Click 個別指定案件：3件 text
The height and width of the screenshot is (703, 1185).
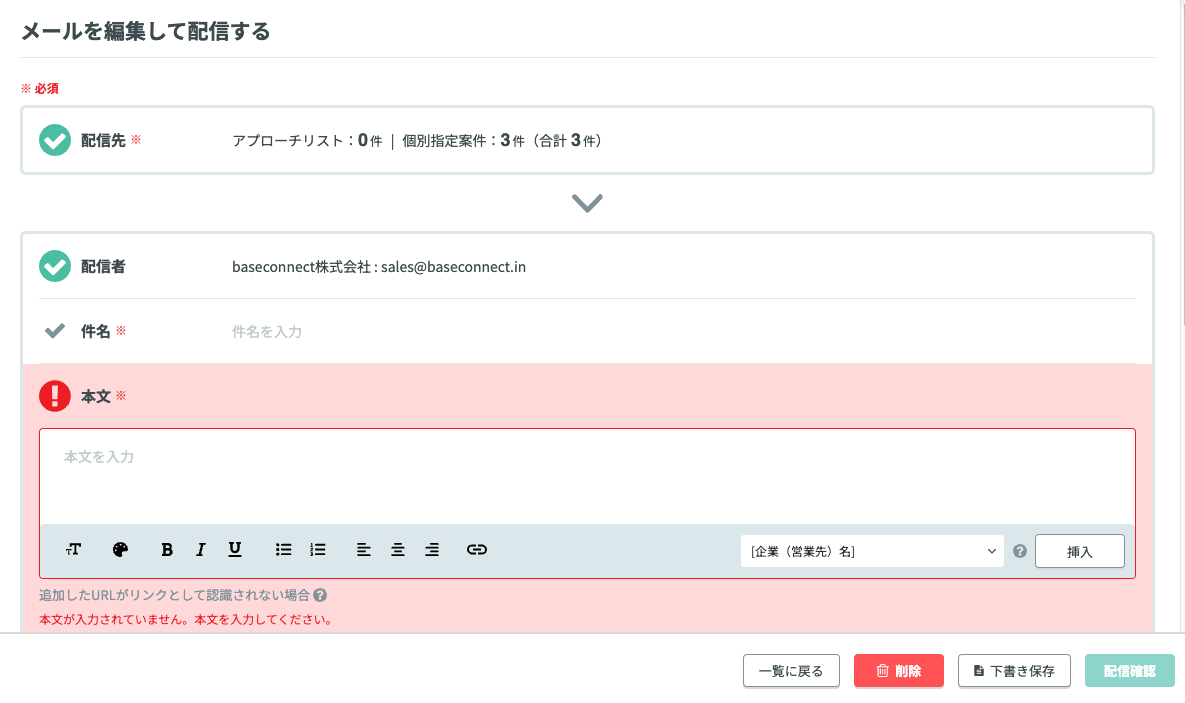[463, 141]
